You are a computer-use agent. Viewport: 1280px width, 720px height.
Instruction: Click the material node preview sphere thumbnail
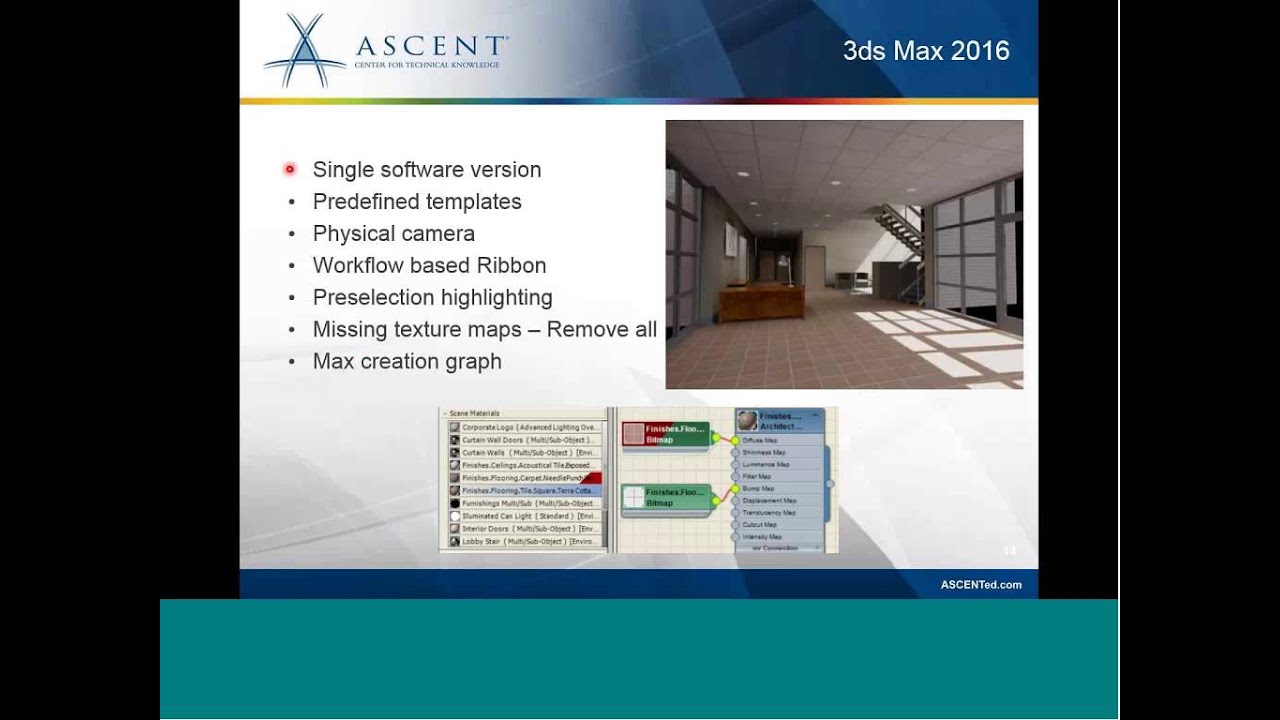click(x=747, y=421)
